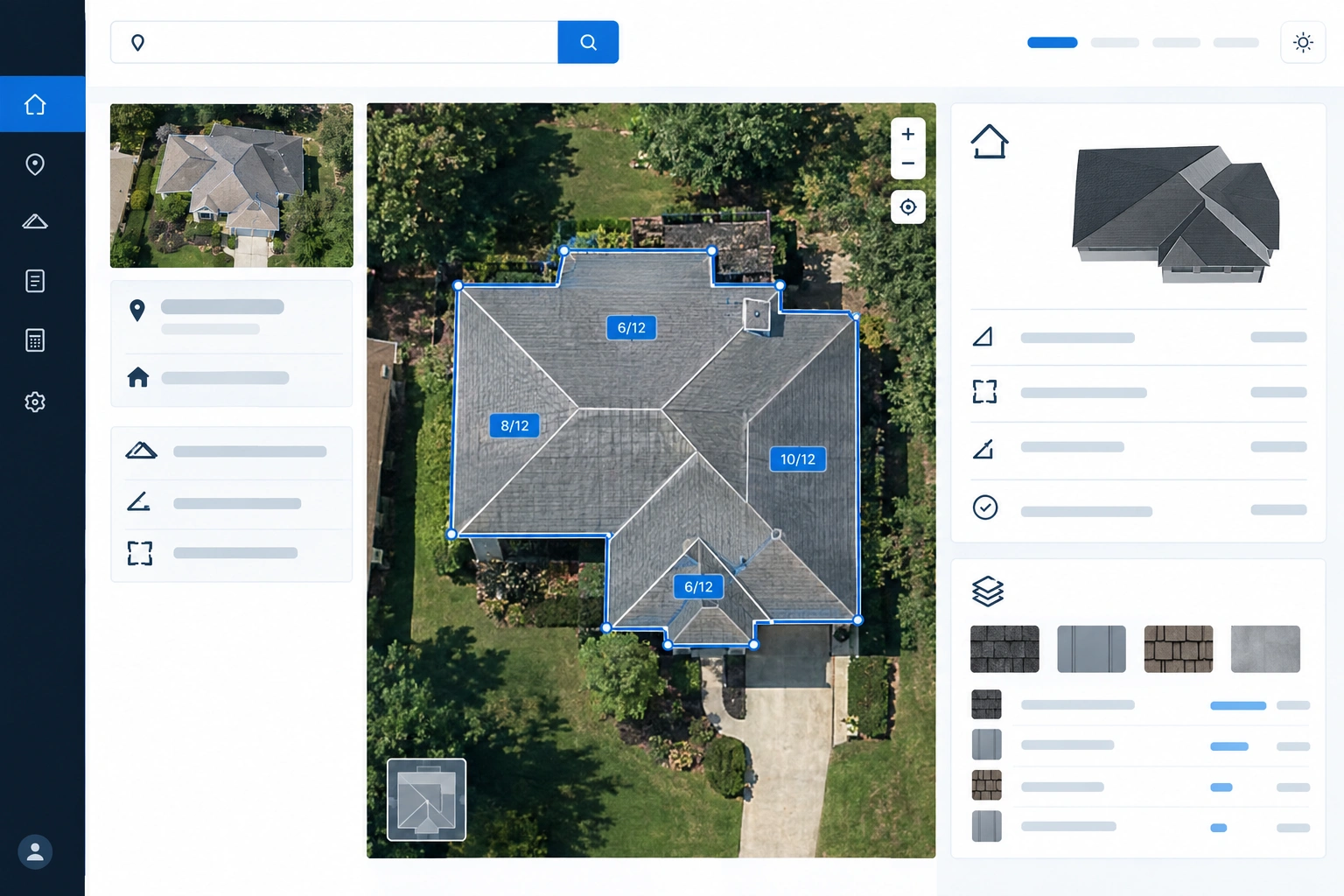Click the house outline icon in 3D panel
Image resolution: width=1344 pixels, height=896 pixels.
tap(990, 142)
